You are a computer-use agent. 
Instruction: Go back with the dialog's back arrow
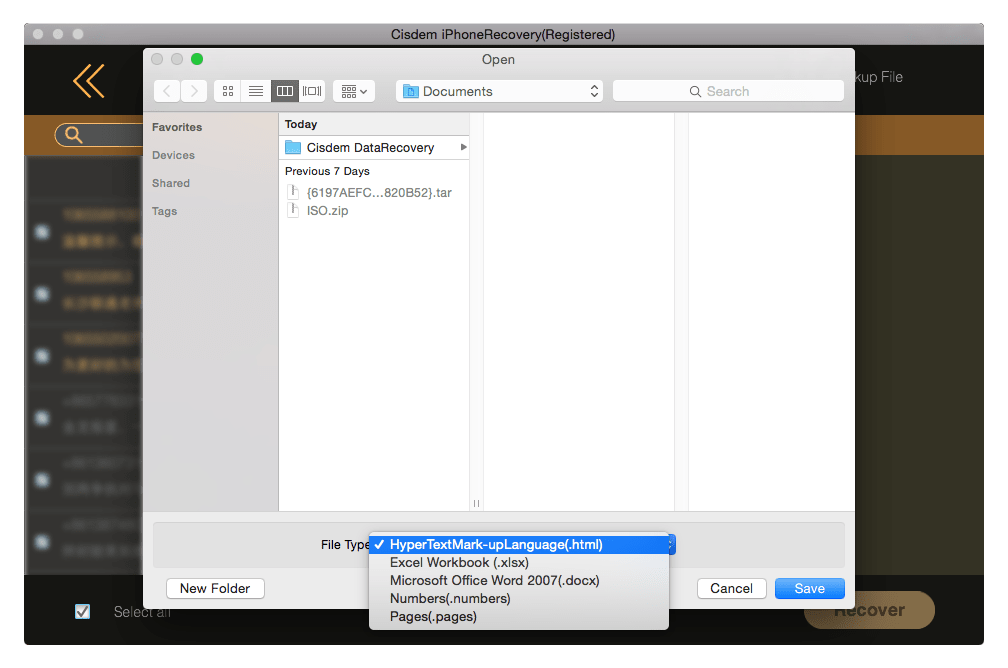(167, 91)
